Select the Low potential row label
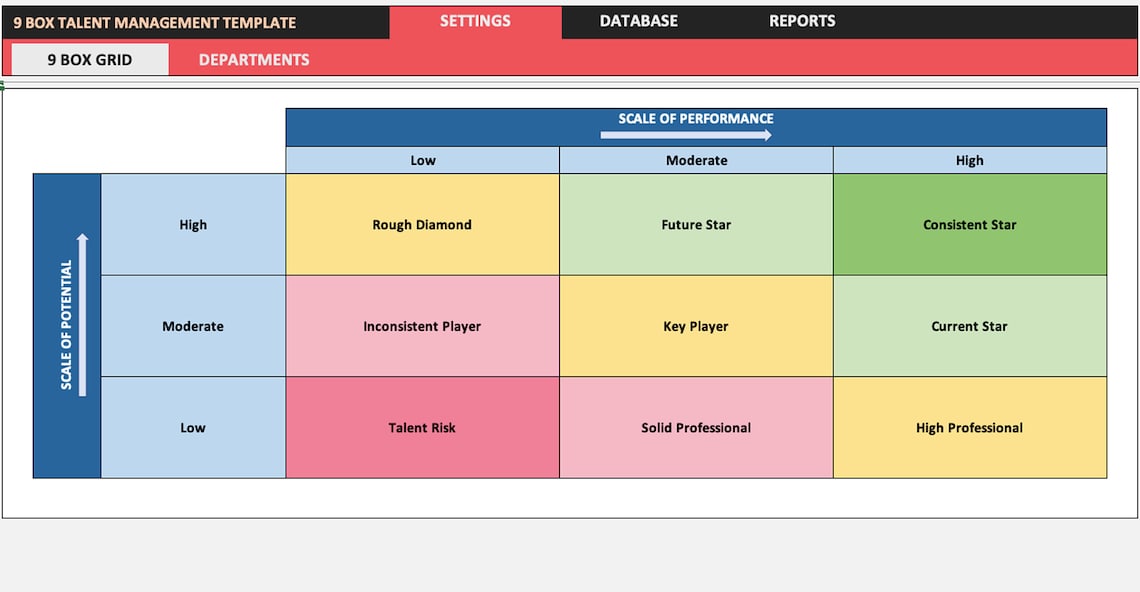The height and width of the screenshot is (592, 1140). [x=193, y=428]
